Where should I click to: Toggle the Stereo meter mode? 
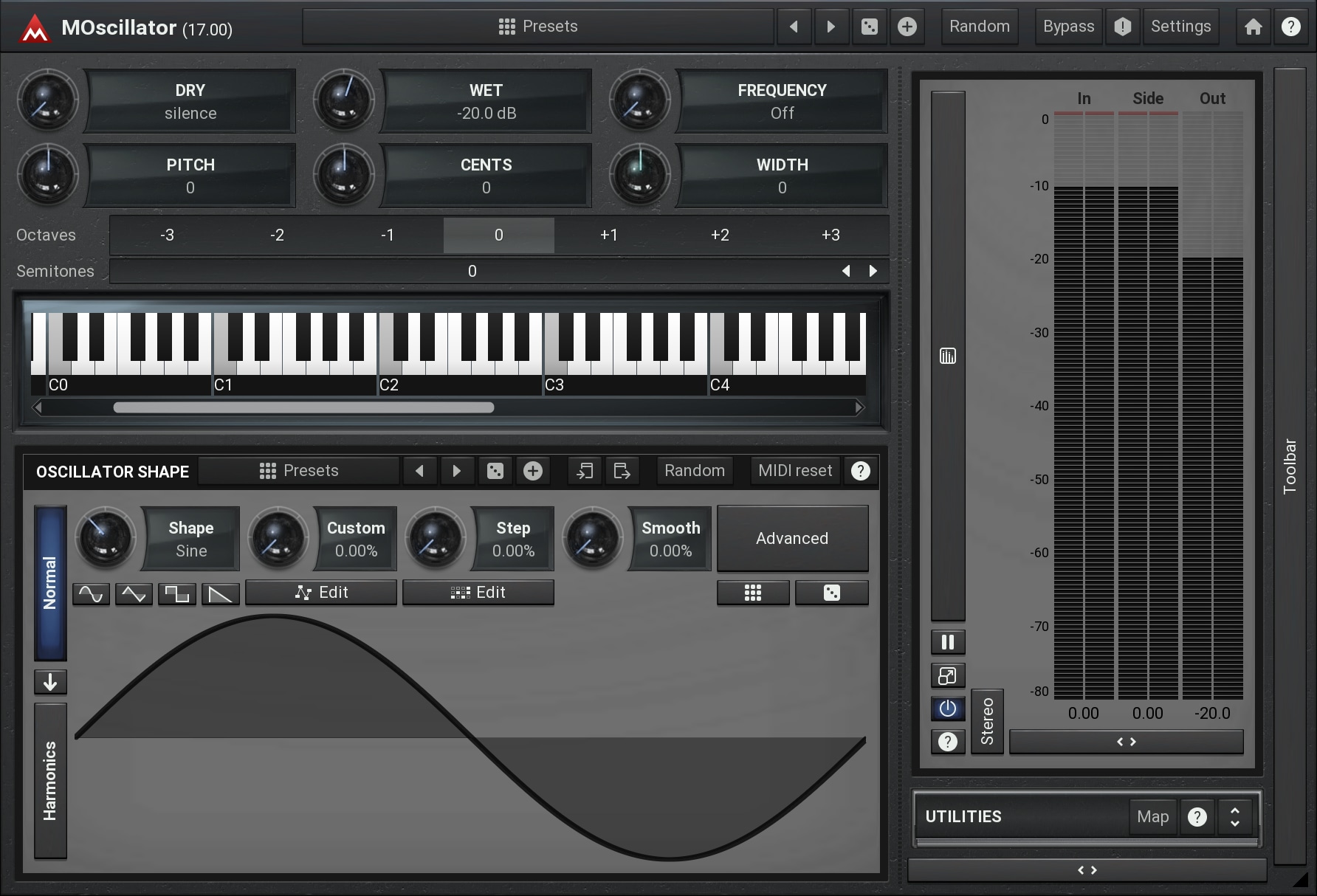point(987,721)
